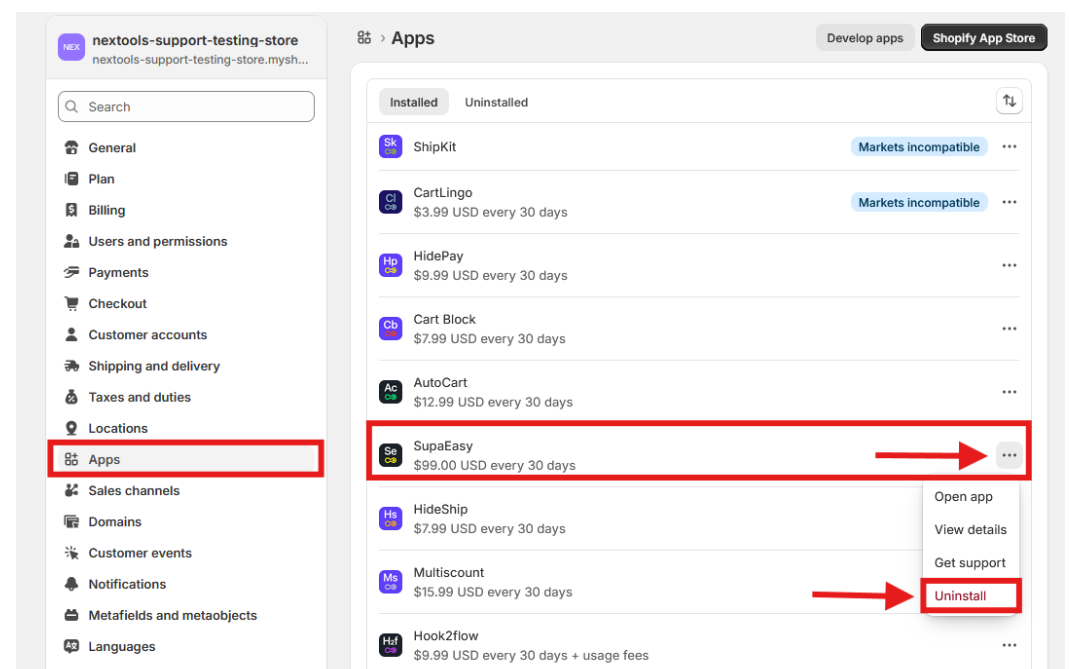The height and width of the screenshot is (669, 1069).
Task: Open Shipping and delivery settings
Action: [x=154, y=366]
